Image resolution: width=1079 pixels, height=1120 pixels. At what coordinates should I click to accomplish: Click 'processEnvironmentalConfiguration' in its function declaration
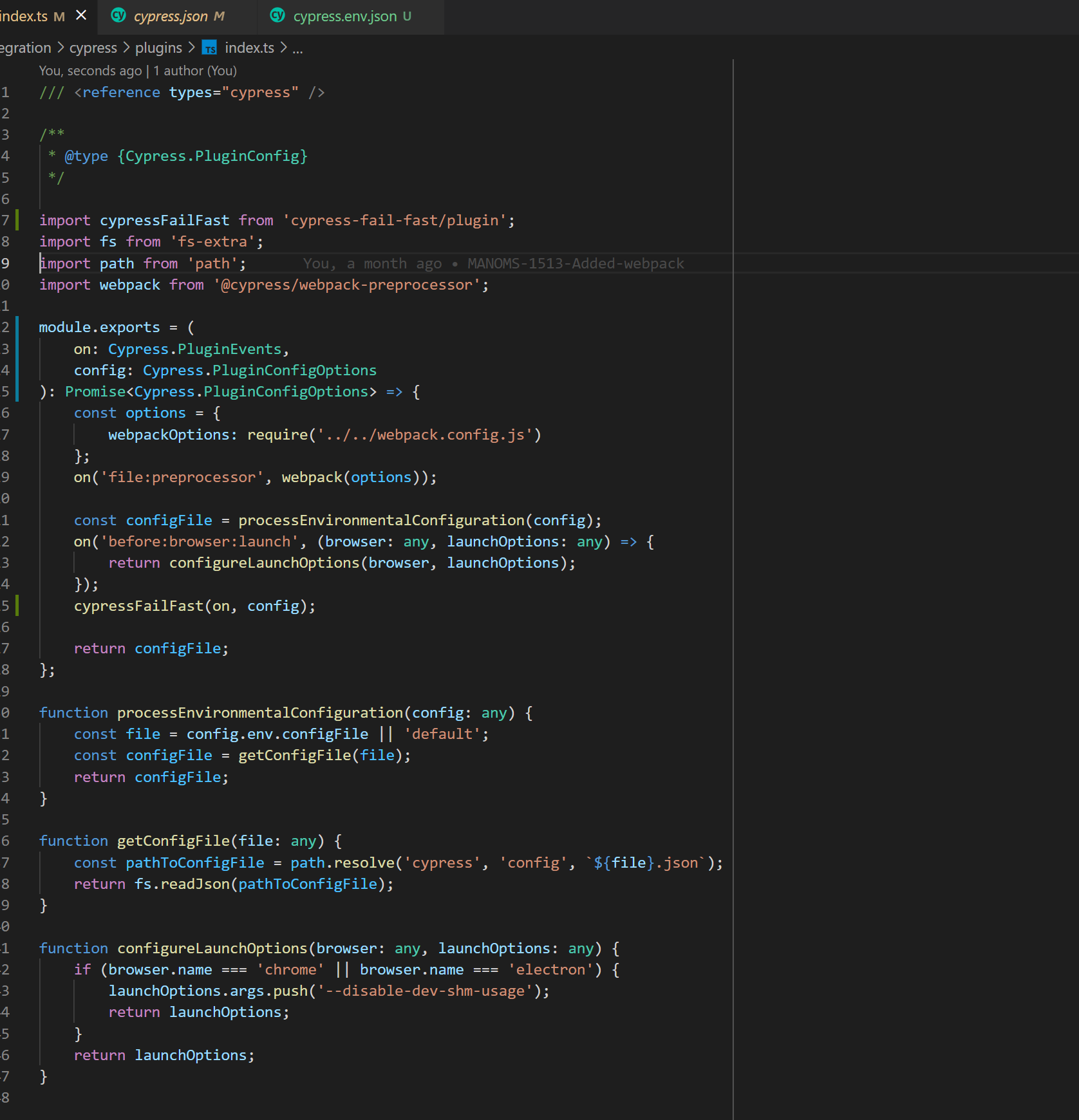(260, 713)
